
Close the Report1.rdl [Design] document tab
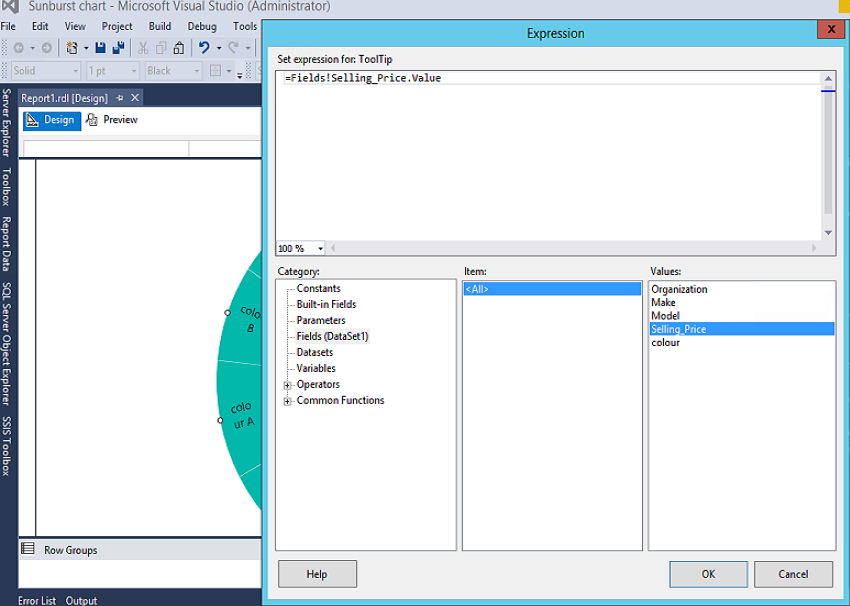[x=135, y=98]
